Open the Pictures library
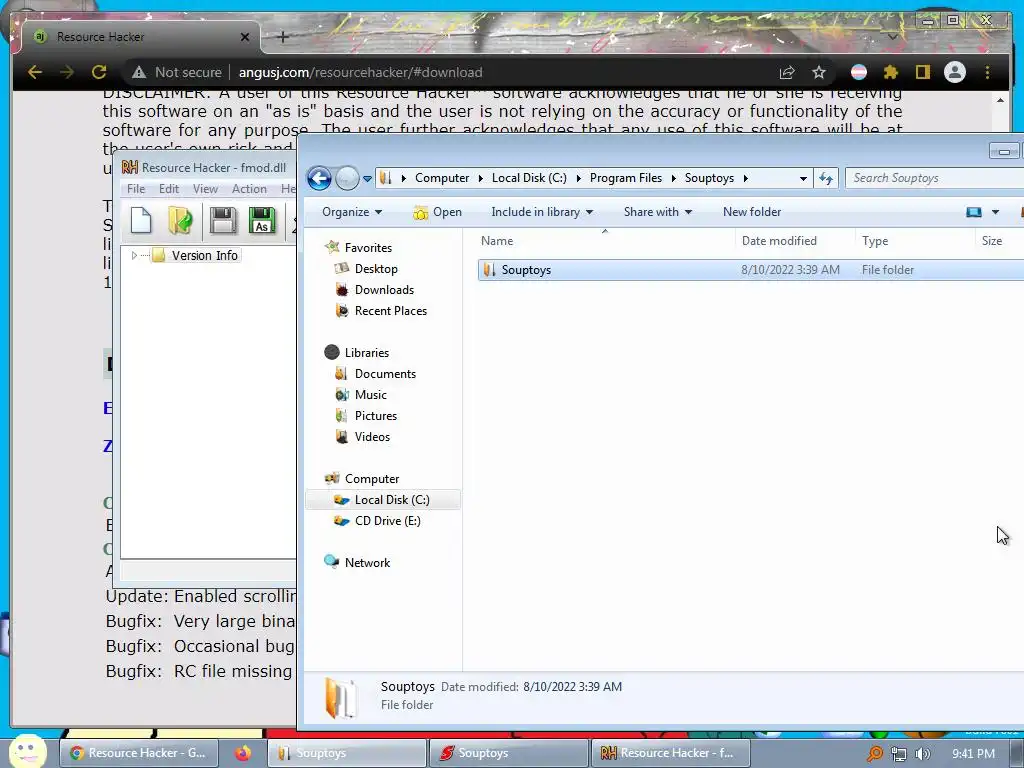The height and width of the screenshot is (768, 1024). pos(376,415)
